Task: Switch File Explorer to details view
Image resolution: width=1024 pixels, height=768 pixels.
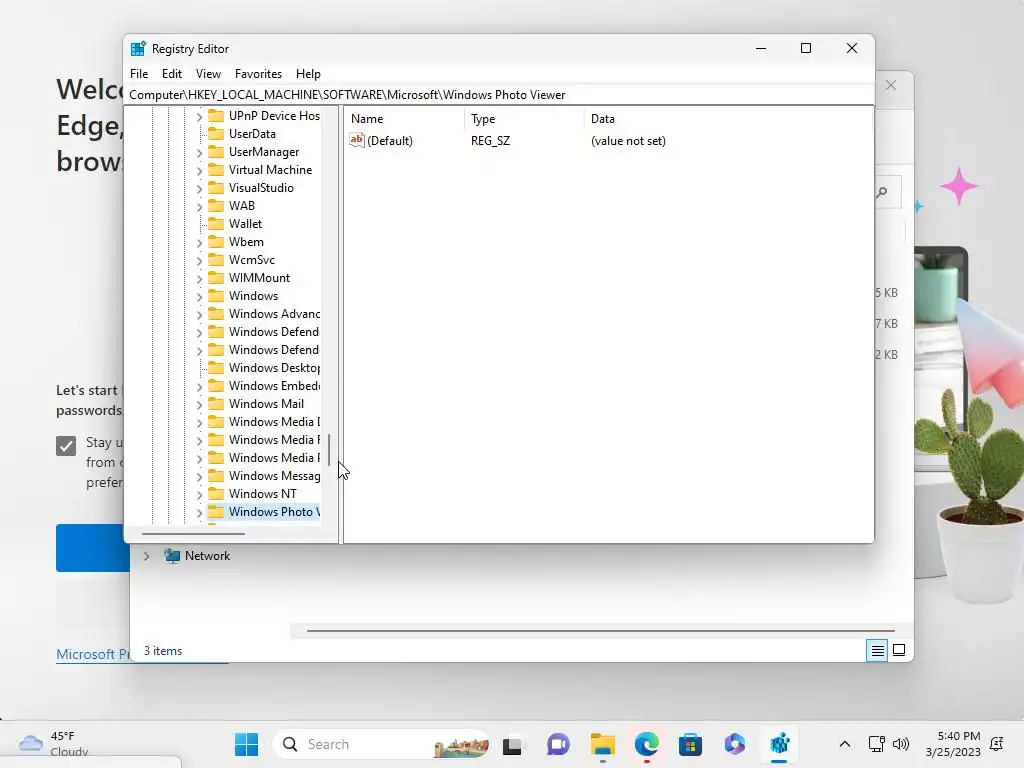Action: [x=877, y=650]
